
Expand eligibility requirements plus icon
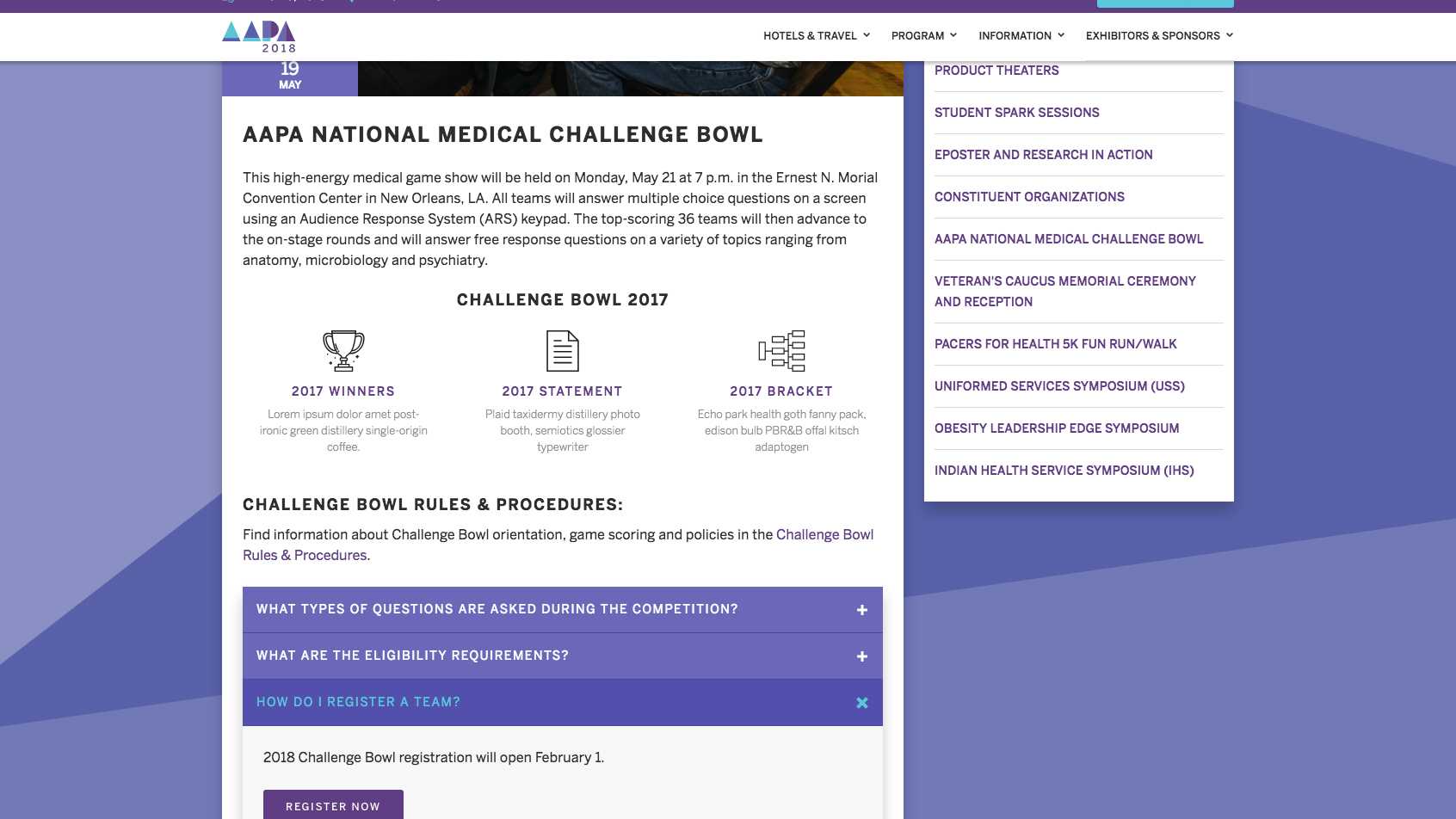pos(862,656)
